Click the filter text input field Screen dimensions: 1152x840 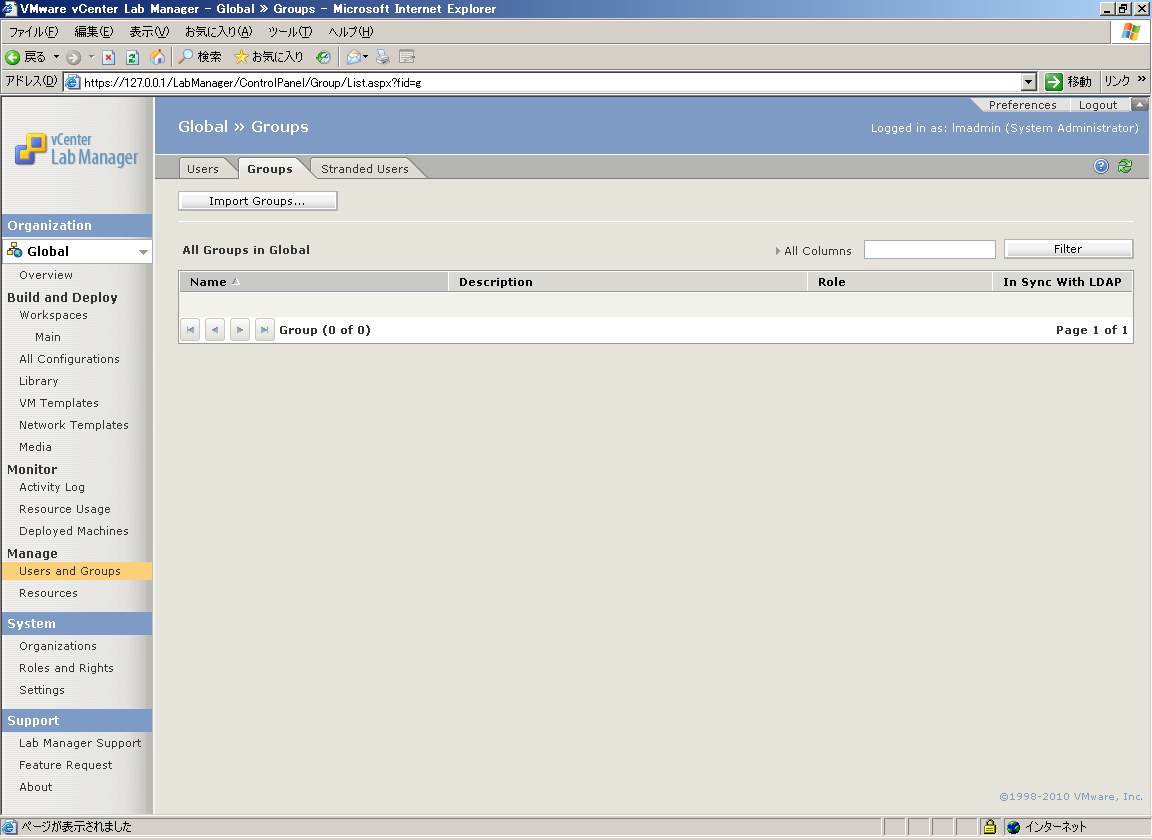(929, 250)
